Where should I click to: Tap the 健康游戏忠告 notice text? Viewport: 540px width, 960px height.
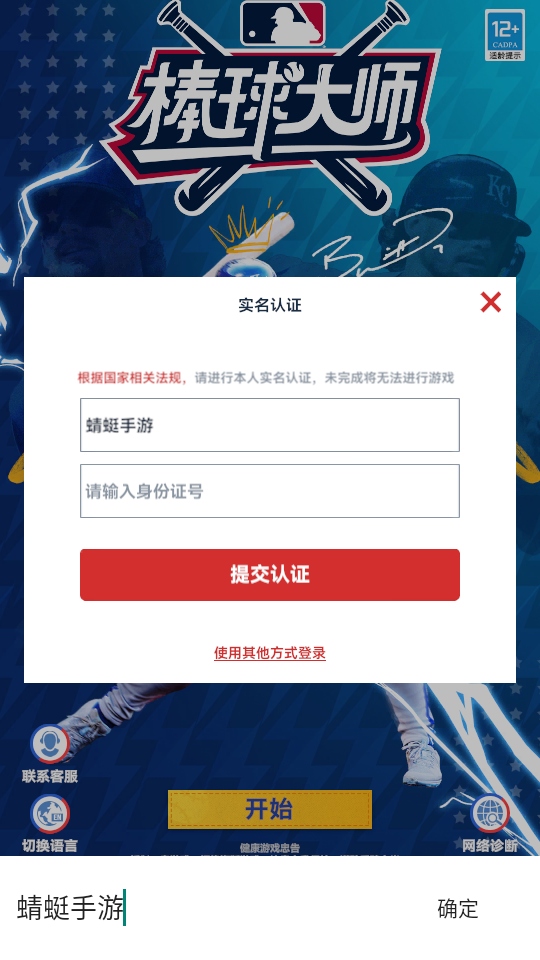coord(270,848)
